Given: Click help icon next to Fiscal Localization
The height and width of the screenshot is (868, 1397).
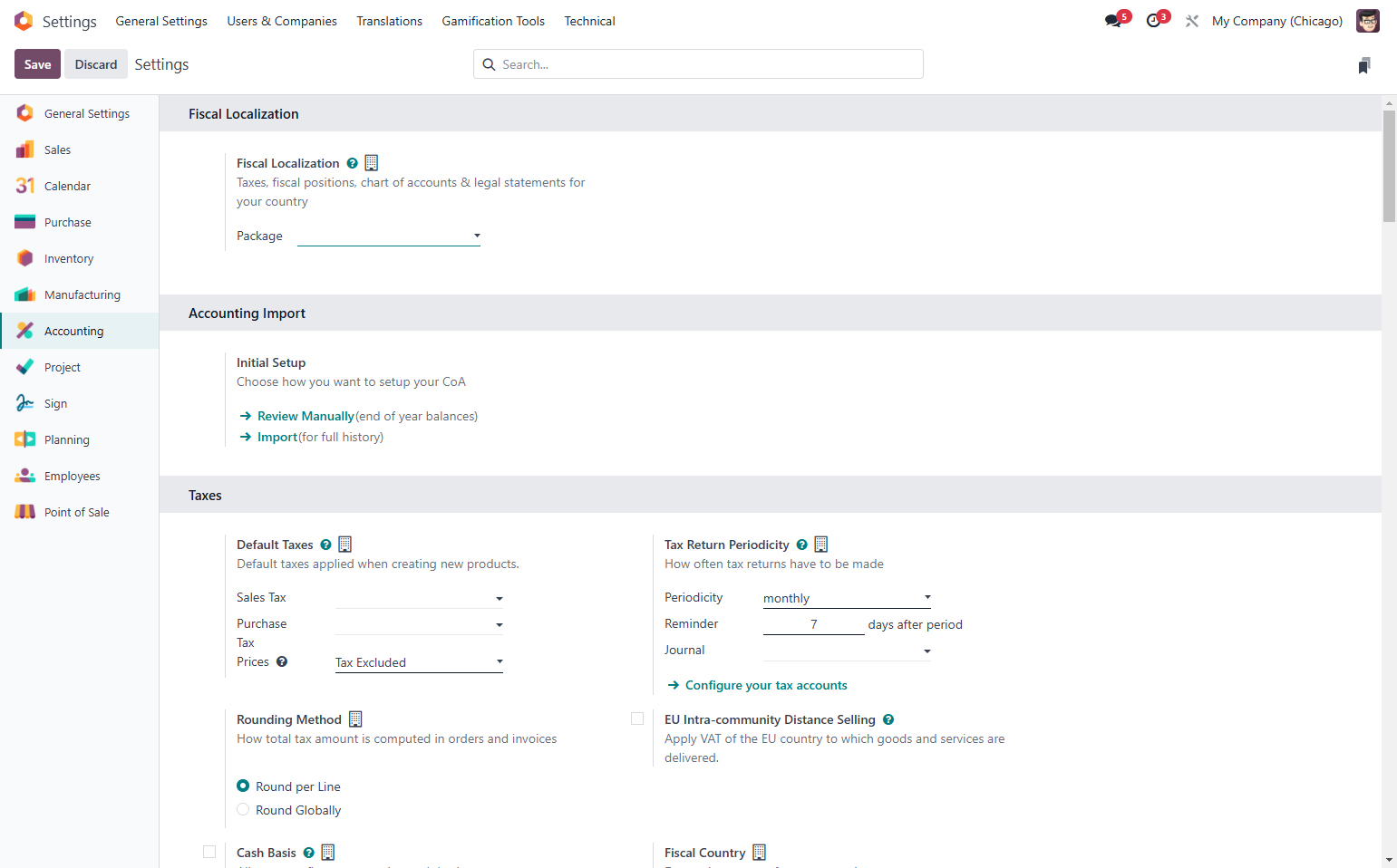Looking at the screenshot, I should tap(353, 163).
